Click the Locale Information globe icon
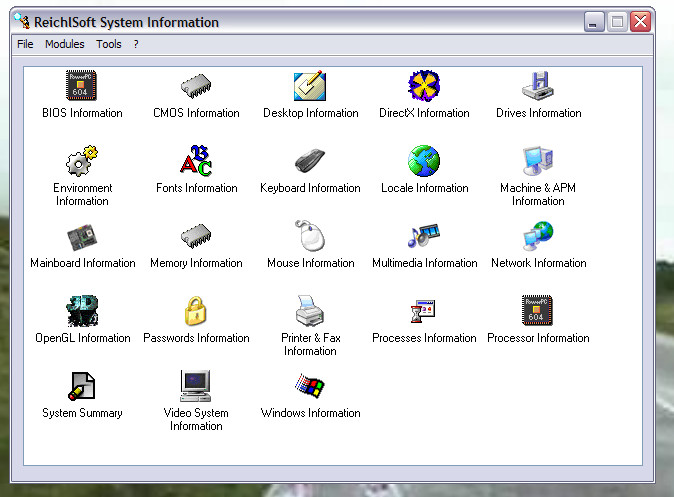Image resolution: width=674 pixels, height=497 pixels. pyautogui.click(x=424, y=161)
